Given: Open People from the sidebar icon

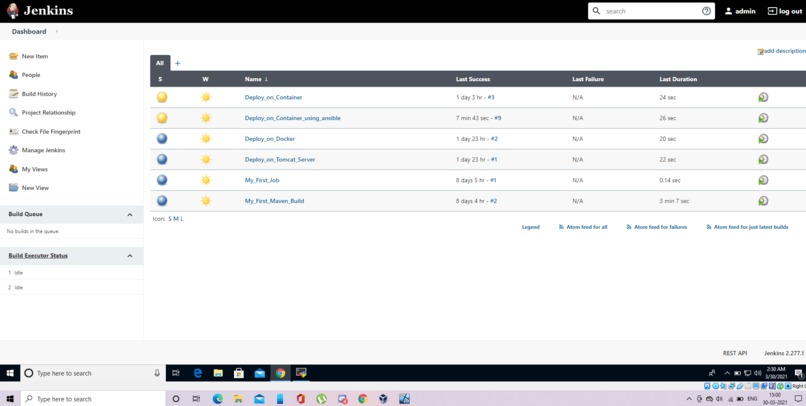Looking at the screenshot, I should pyautogui.click(x=13, y=75).
